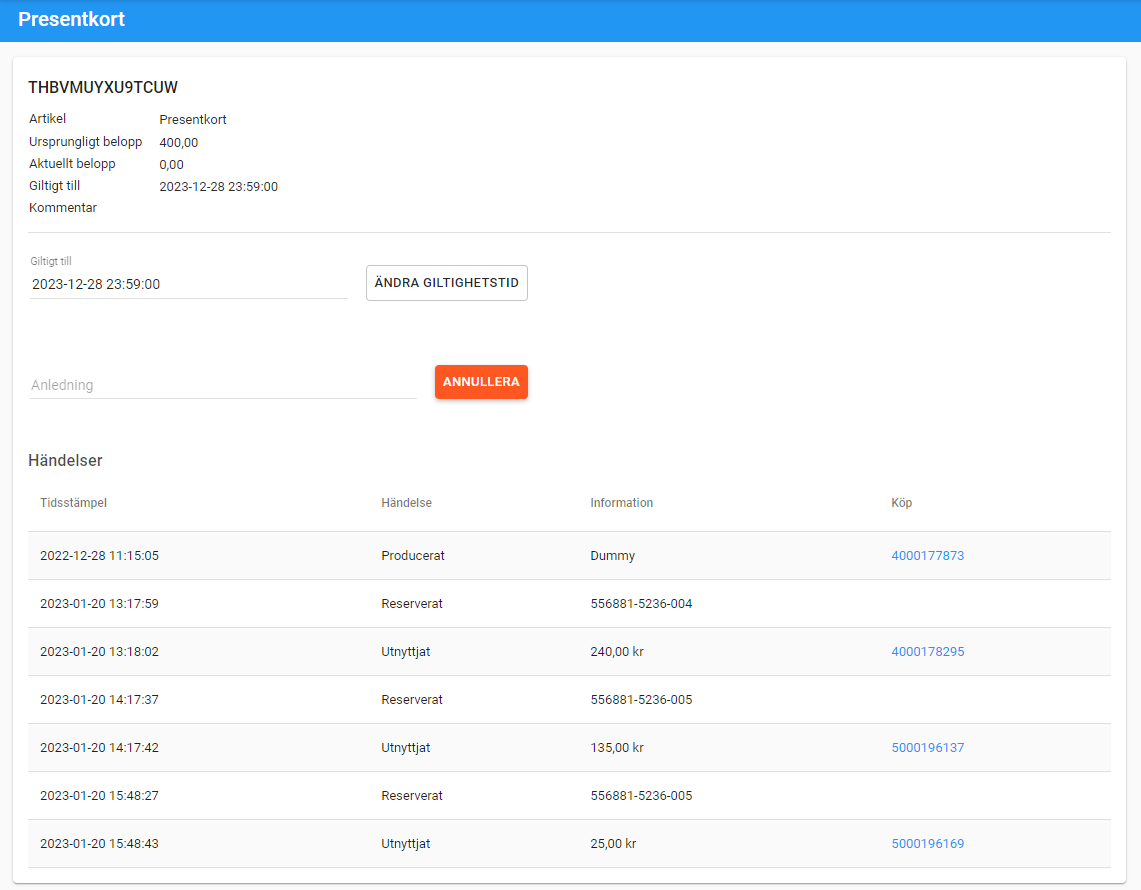
Task: Click the 556881-5236-004 information cell
Action: (x=641, y=604)
